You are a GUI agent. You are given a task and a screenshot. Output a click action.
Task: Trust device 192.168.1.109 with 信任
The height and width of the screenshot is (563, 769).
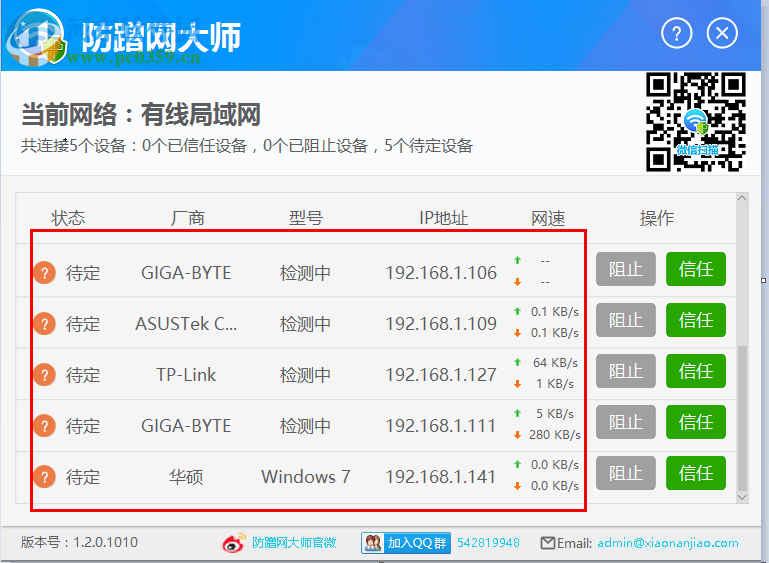point(696,320)
